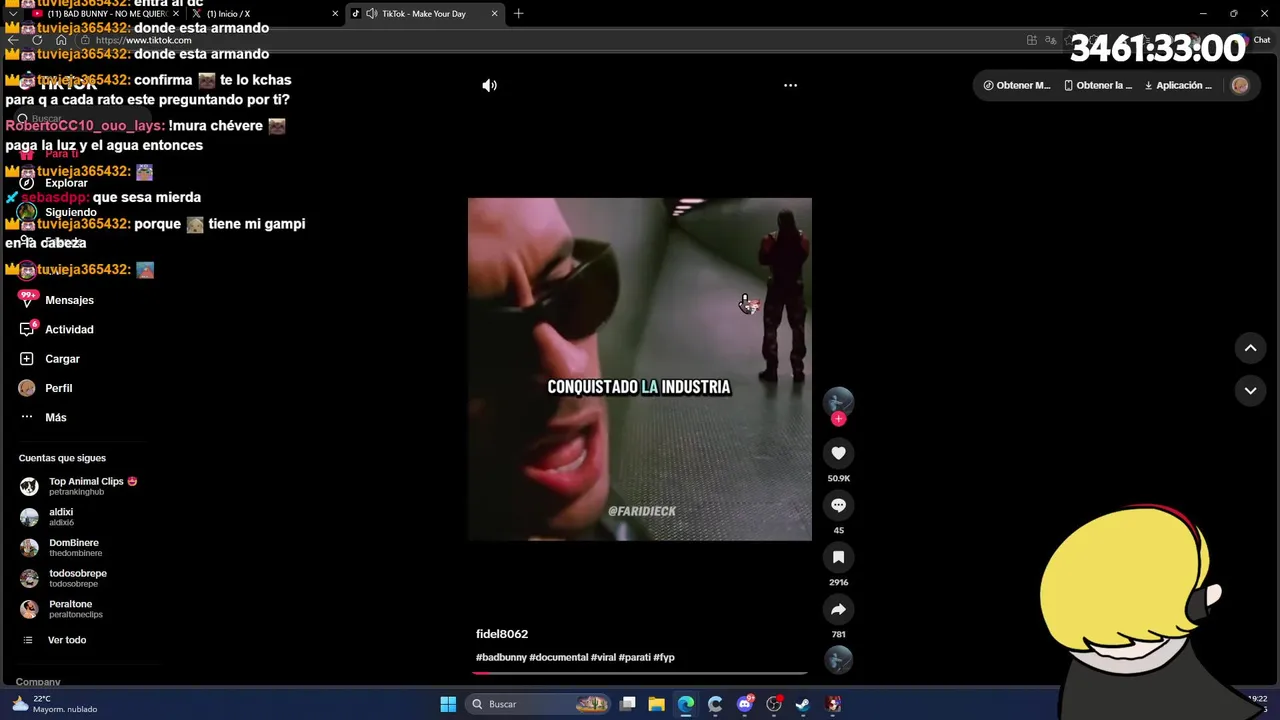Open the Windows Start menu
This screenshot has height=720, width=1280.
448,704
